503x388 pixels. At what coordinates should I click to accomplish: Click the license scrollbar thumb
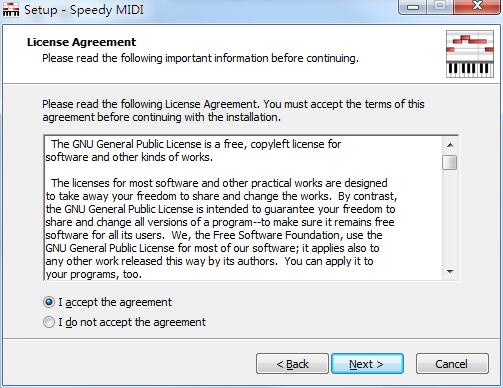[450, 162]
